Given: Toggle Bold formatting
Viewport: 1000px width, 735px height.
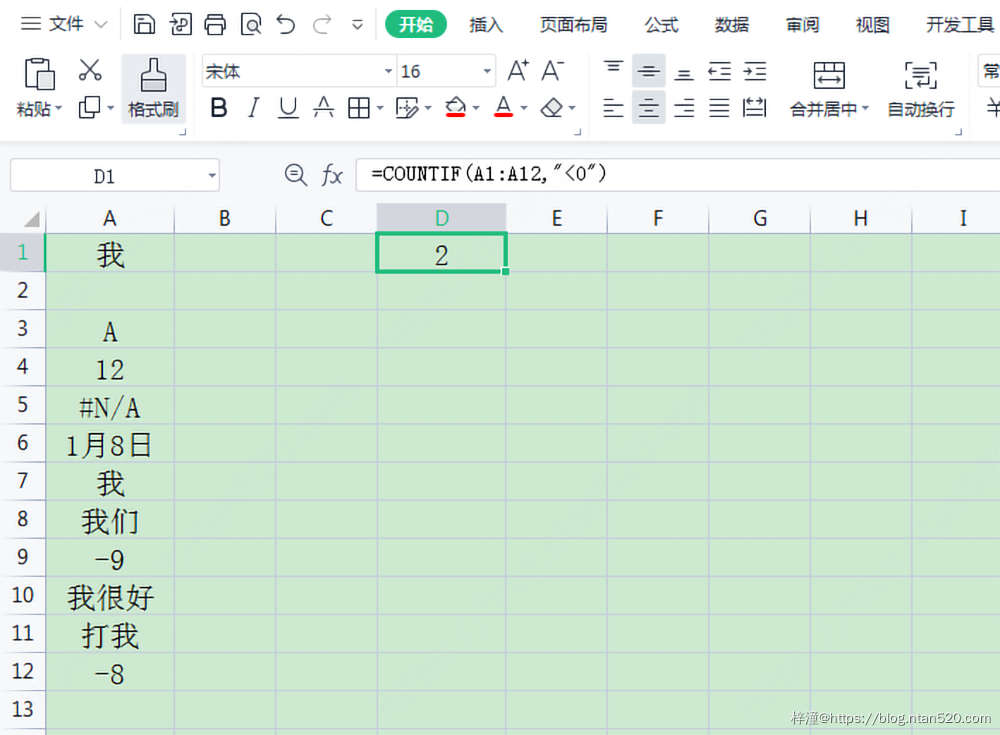Looking at the screenshot, I should pos(219,107).
